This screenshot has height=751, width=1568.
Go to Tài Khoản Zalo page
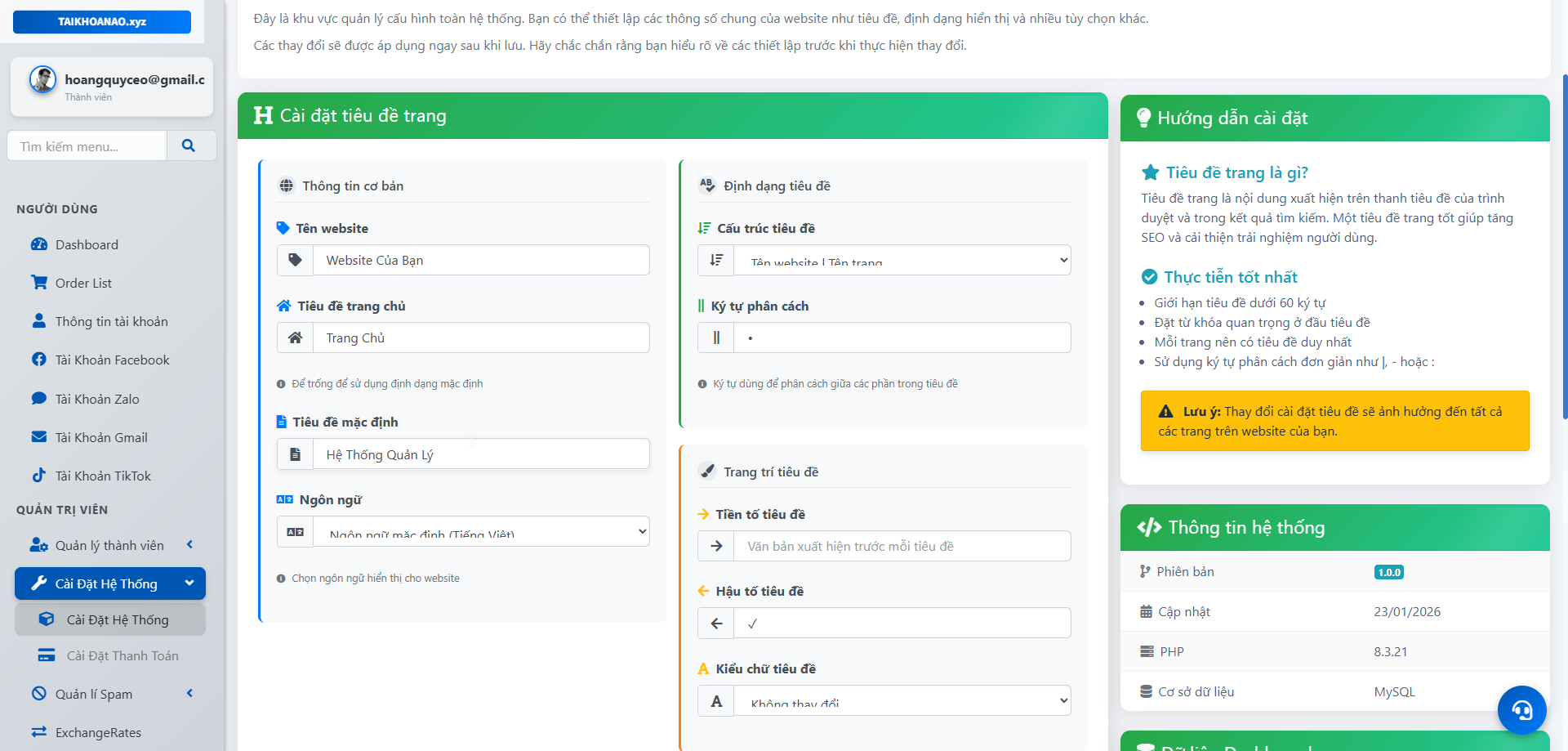pyautogui.click(x=97, y=399)
